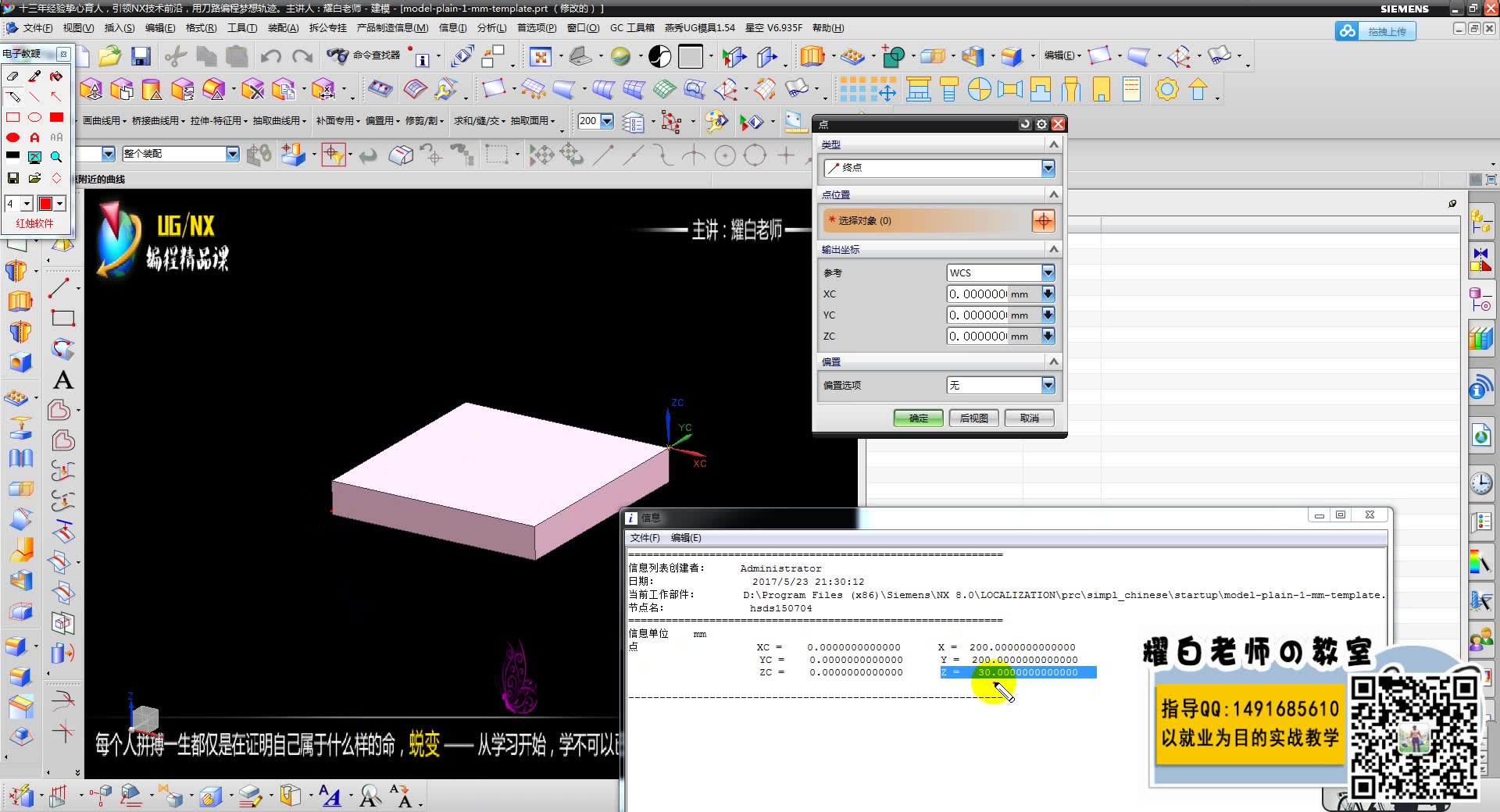Select the eraser tool in 电子教鞭 palette
Viewport: 1500px width, 812px height.
point(12,76)
